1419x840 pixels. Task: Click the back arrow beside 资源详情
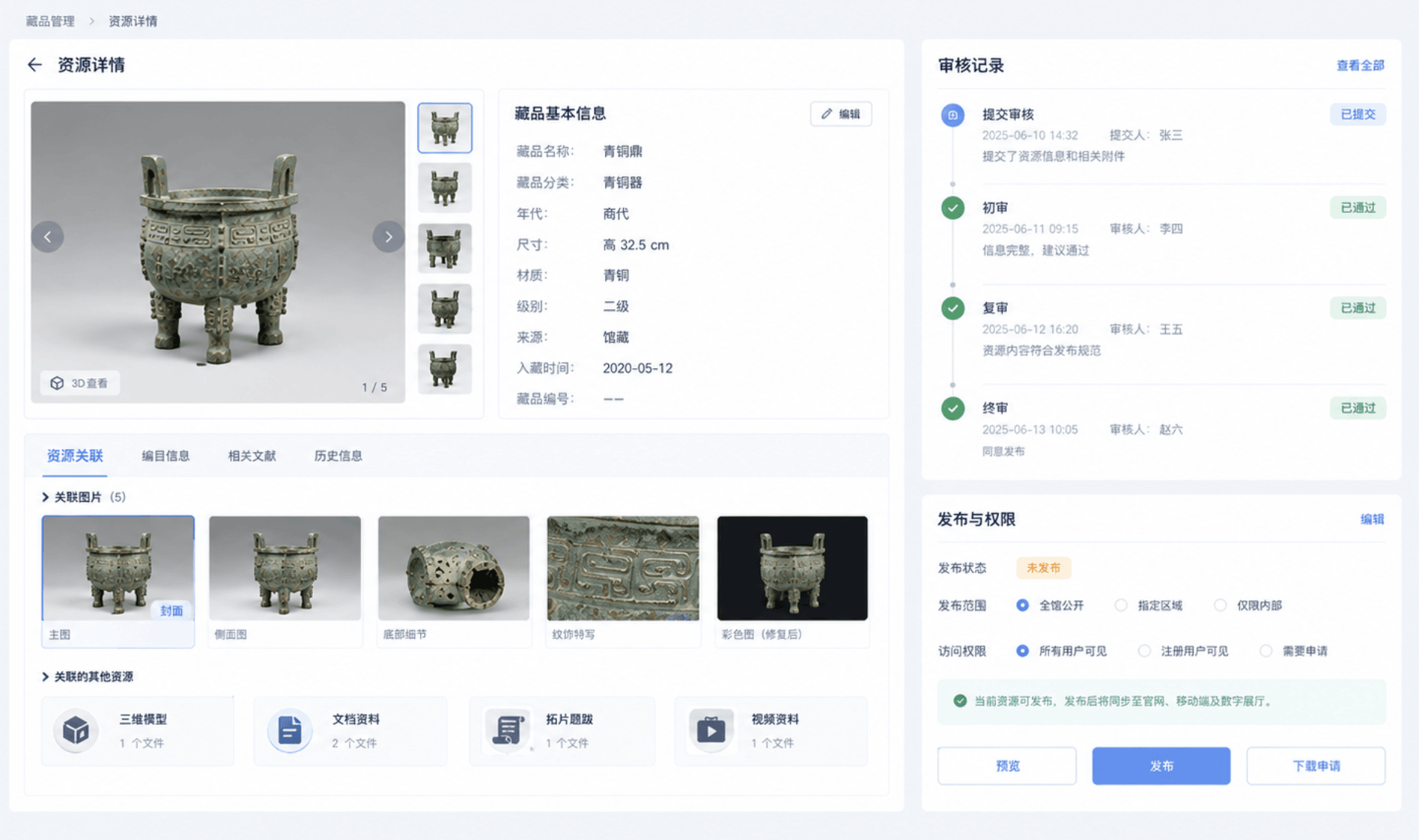tap(35, 65)
